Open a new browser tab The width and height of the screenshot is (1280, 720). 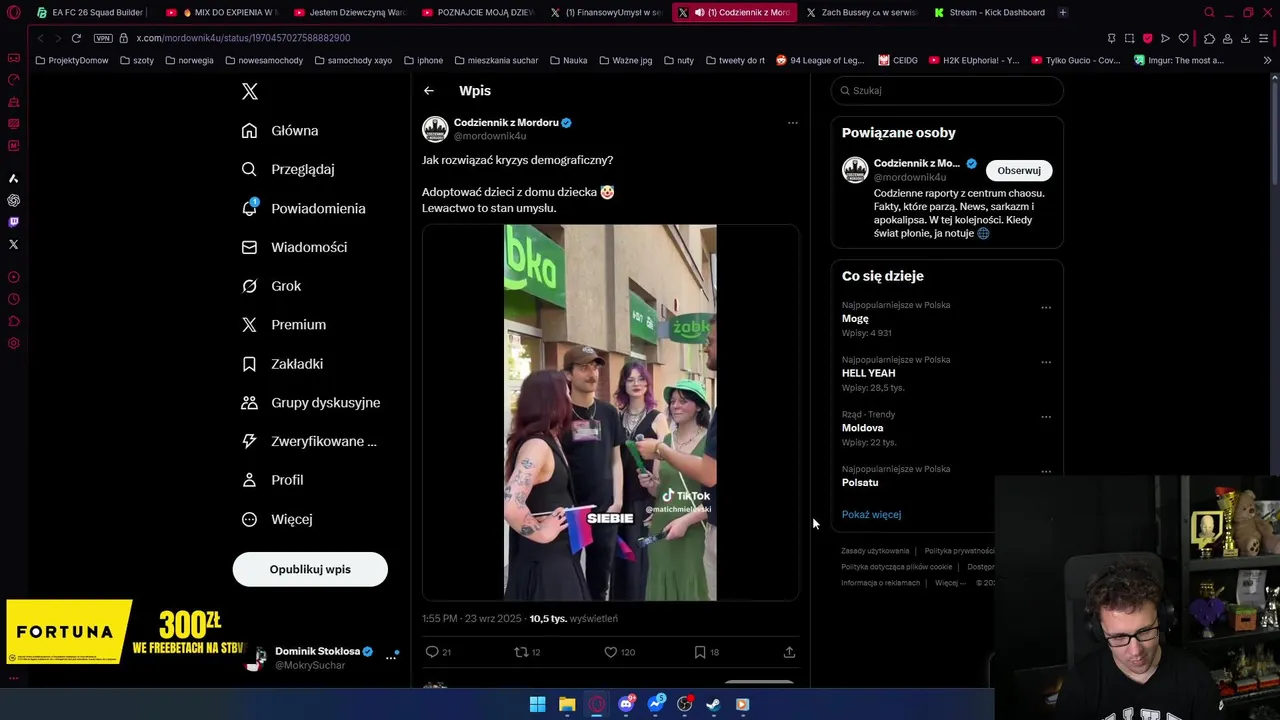[x=1062, y=13]
